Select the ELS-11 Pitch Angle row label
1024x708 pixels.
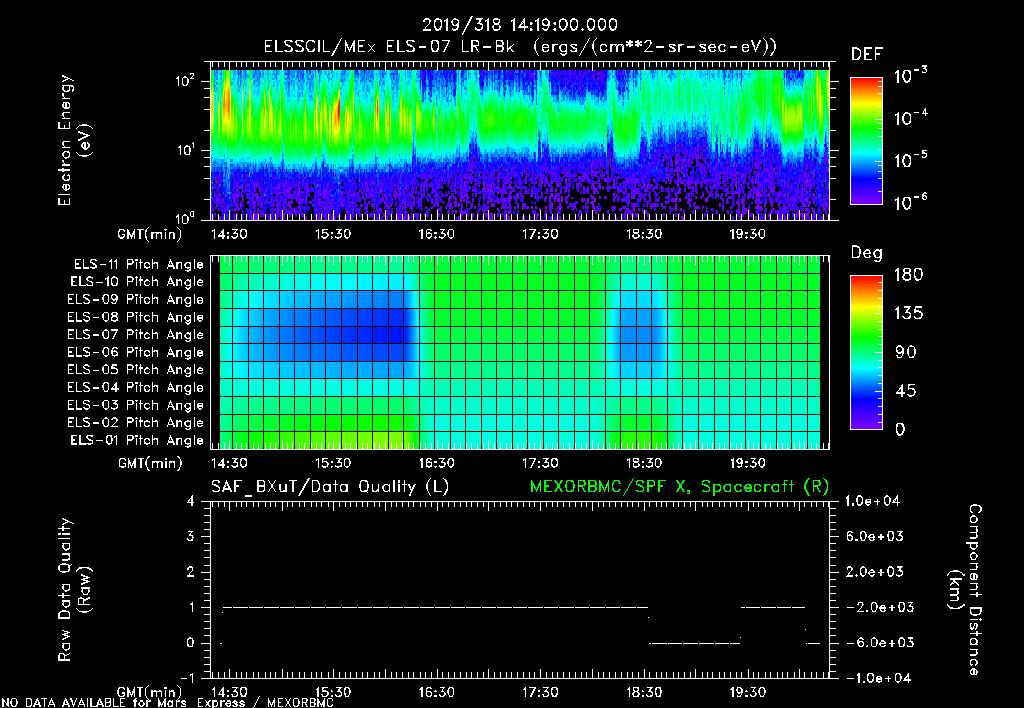(138, 265)
